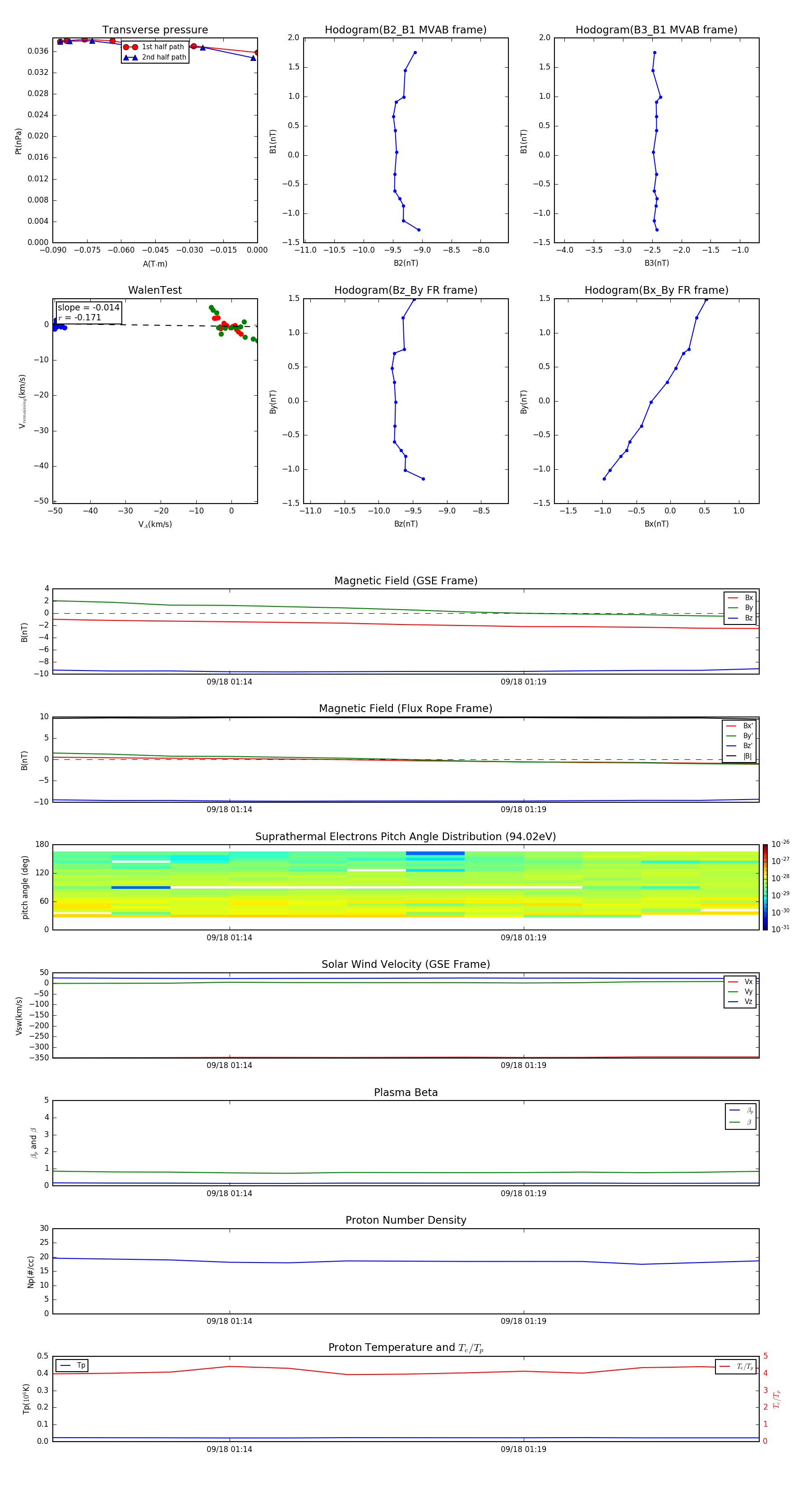Click the "A(T·m)" x-axis label

pyautogui.click(x=155, y=264)
